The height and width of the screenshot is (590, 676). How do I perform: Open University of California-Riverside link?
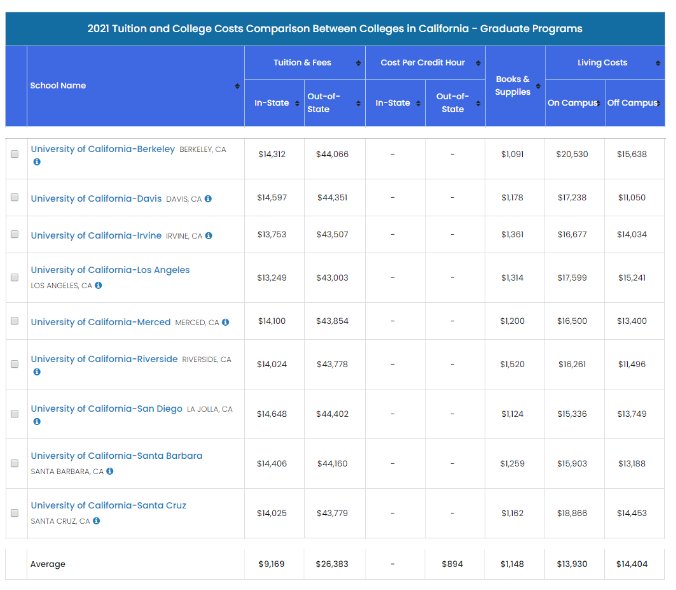pyautogui.click(x=104, y=359)
